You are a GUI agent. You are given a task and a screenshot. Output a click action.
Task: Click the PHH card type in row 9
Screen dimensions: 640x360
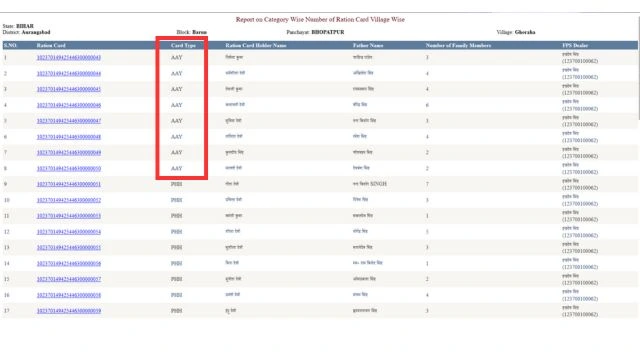(x=176, y=184)
